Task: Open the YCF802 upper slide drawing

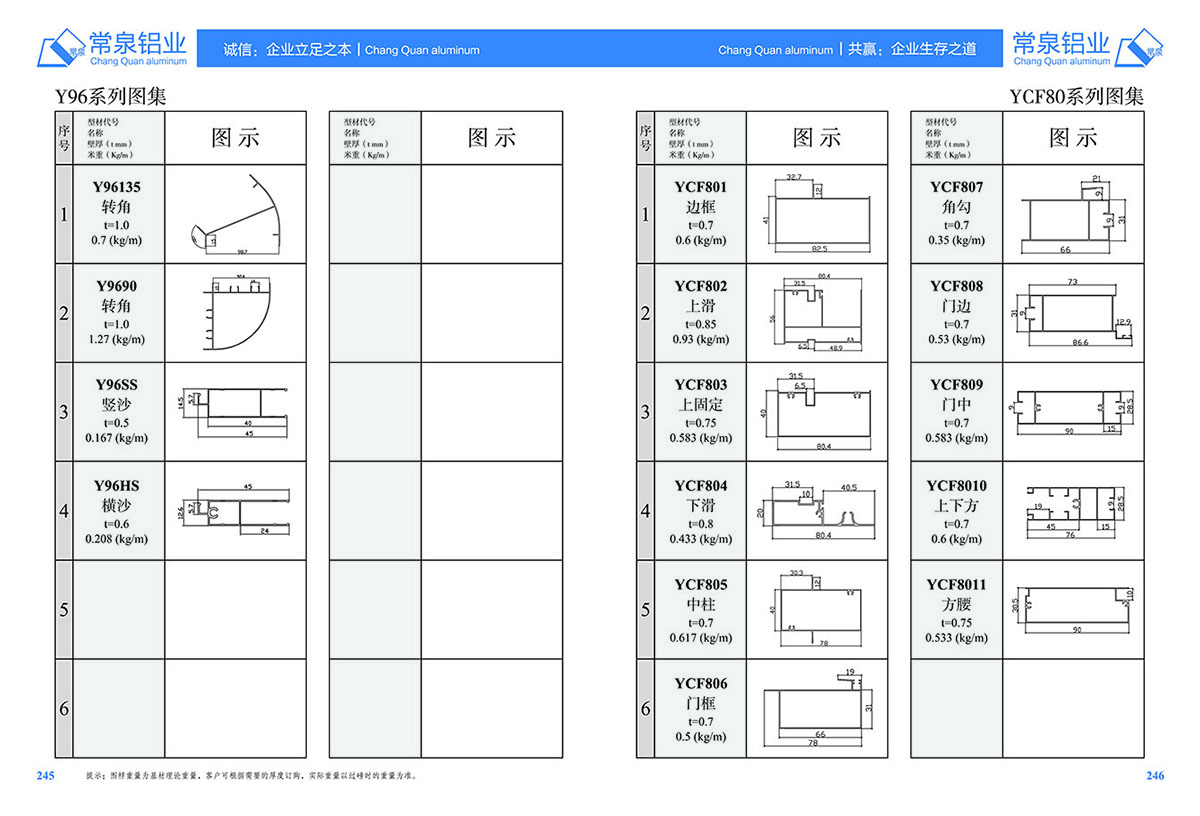Action: 817,313
